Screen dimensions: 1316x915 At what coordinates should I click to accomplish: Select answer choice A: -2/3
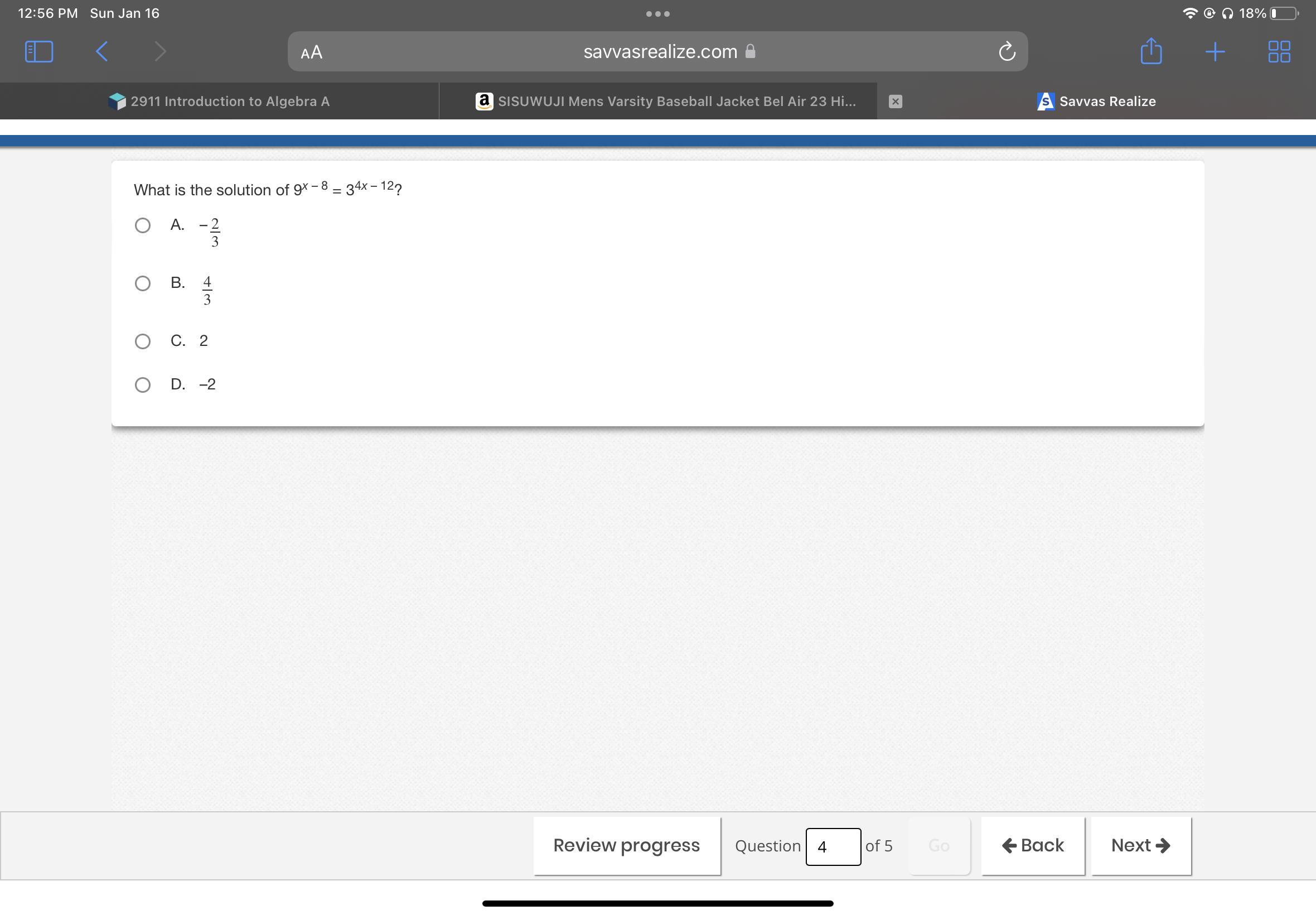(x=140, y=224)
